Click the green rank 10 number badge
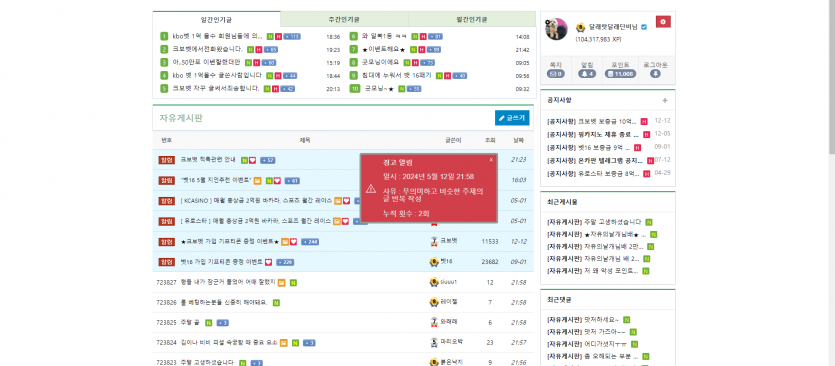The height and width of the screenshot is (366, 835). click(x=355, y=89)
